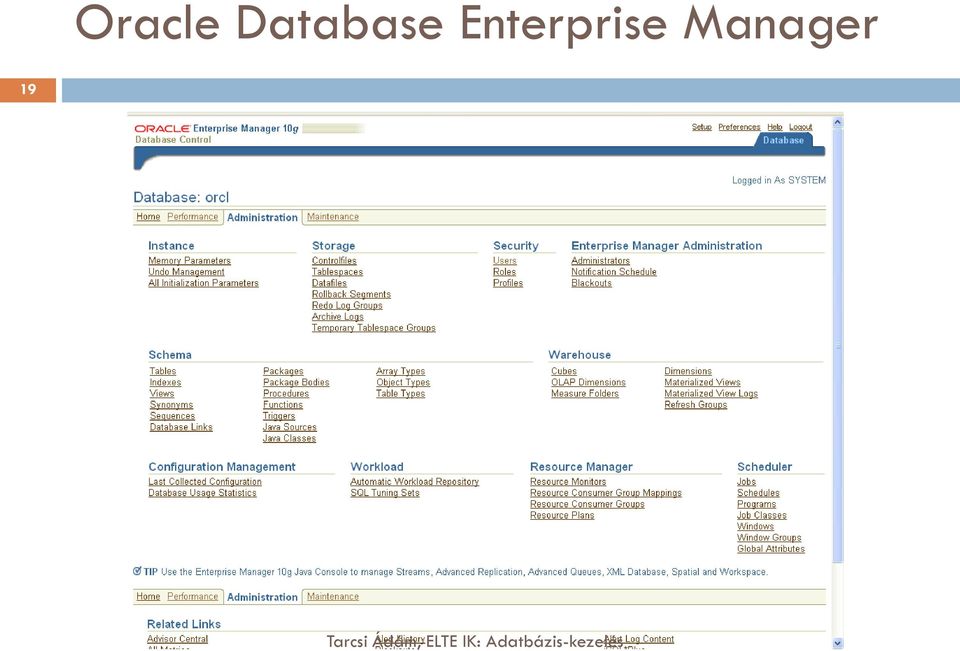Open Refresh Groups link
Screen dimensions: 960x651
tap(696, 405)
